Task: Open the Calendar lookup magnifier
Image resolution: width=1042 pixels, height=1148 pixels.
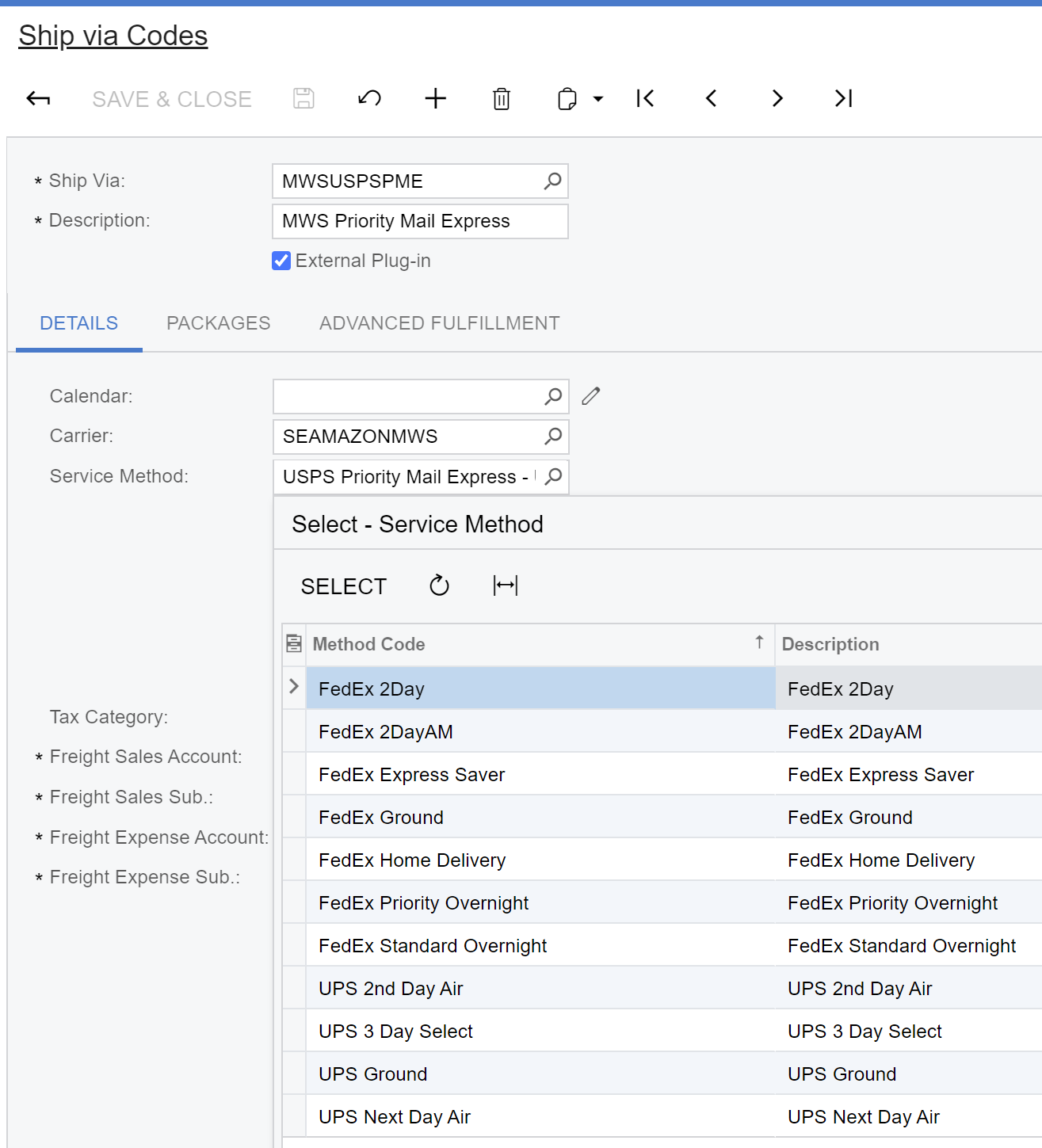Action: click(553, 396)
